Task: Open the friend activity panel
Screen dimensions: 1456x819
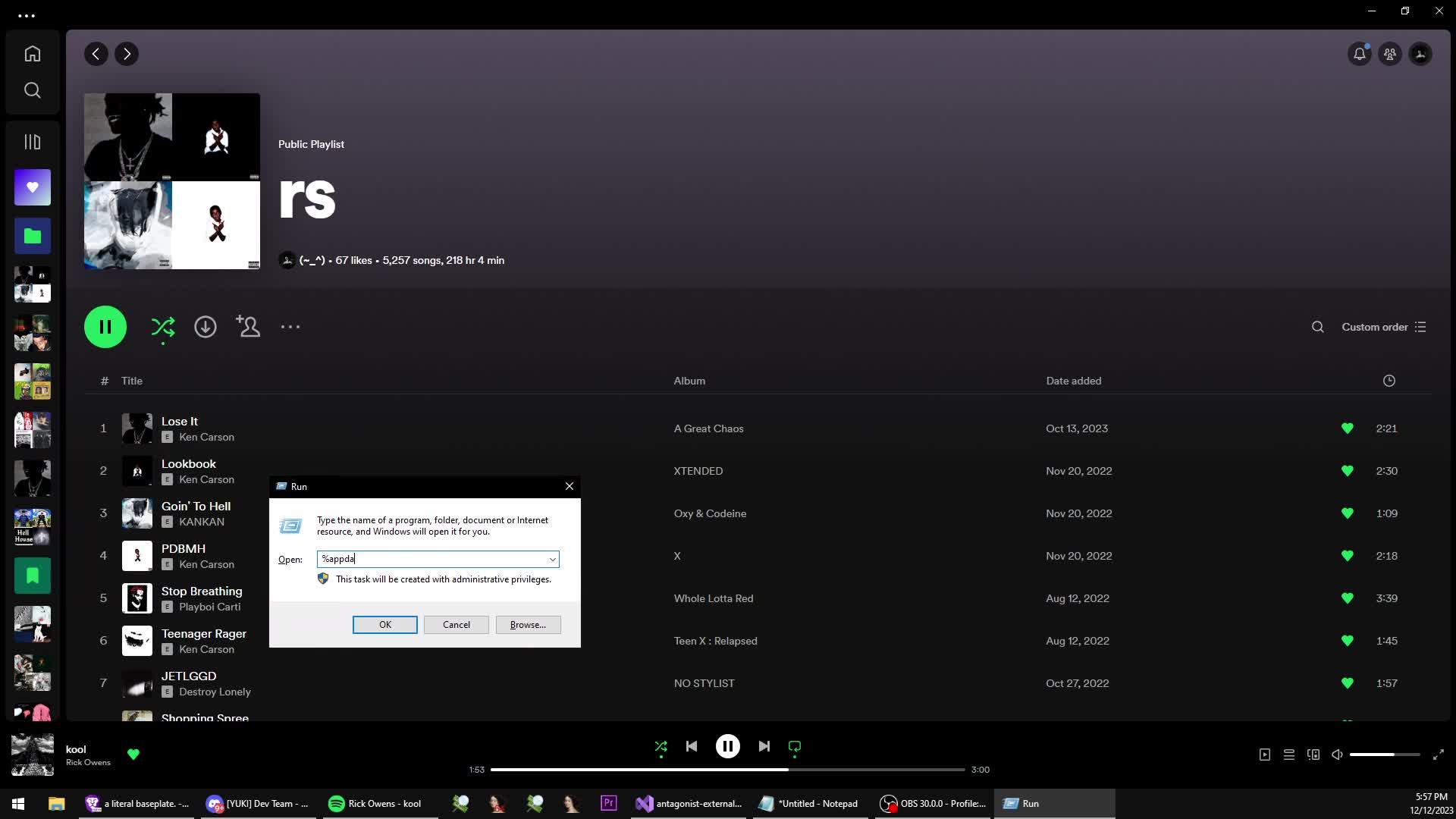Action: click(x=1389, y=53)
